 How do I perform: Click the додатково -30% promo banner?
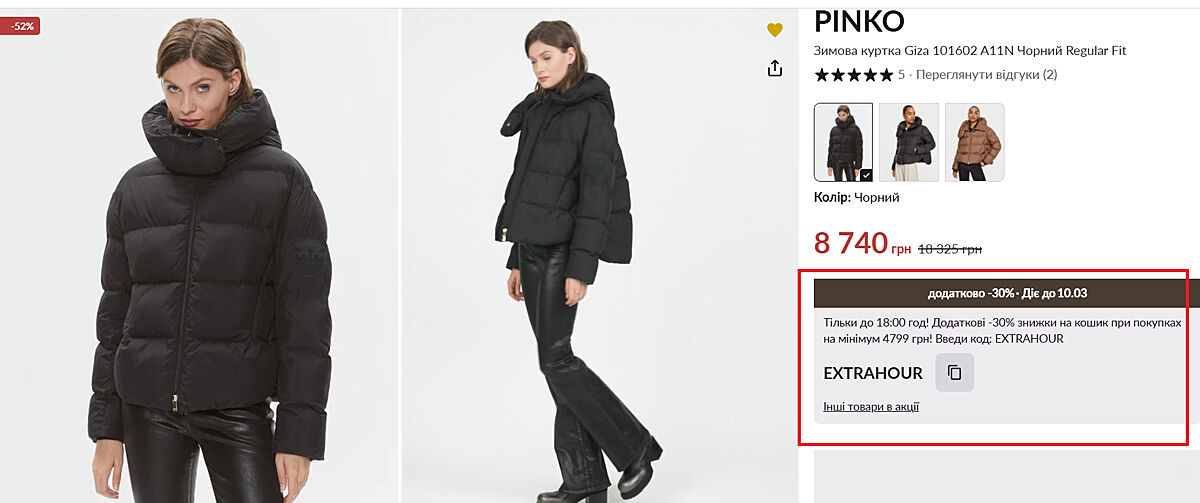1000,293
